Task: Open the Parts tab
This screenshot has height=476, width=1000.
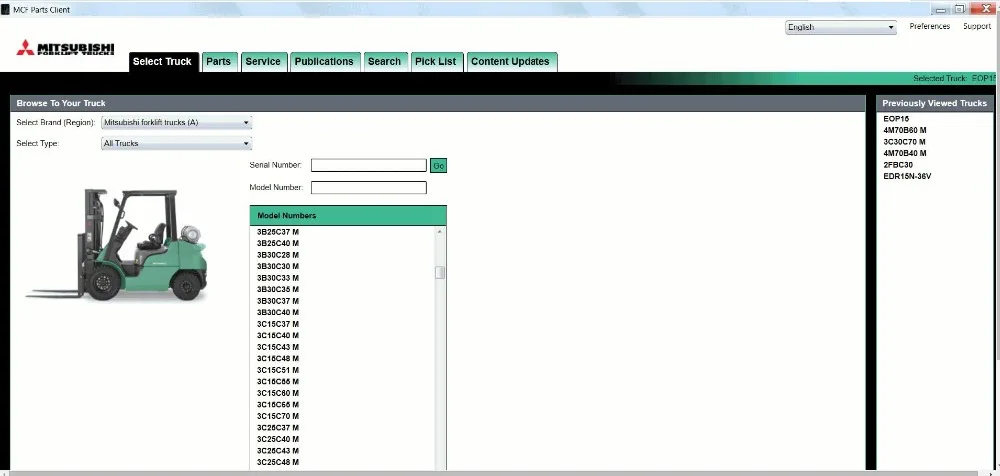Action: point(219,62)
